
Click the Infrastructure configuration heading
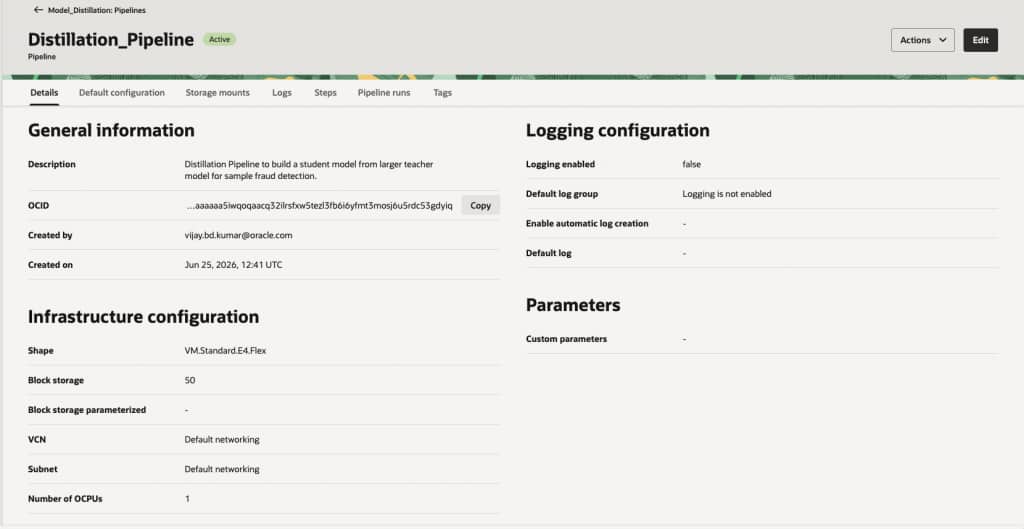pos(144,317)
